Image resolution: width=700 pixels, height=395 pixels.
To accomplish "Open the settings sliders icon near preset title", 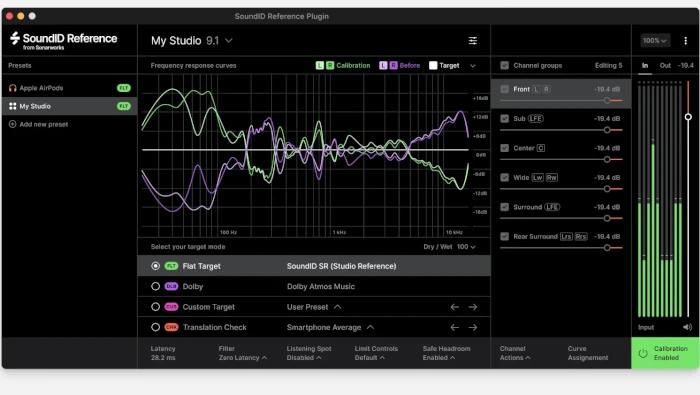I will click(x=473, y=41).
